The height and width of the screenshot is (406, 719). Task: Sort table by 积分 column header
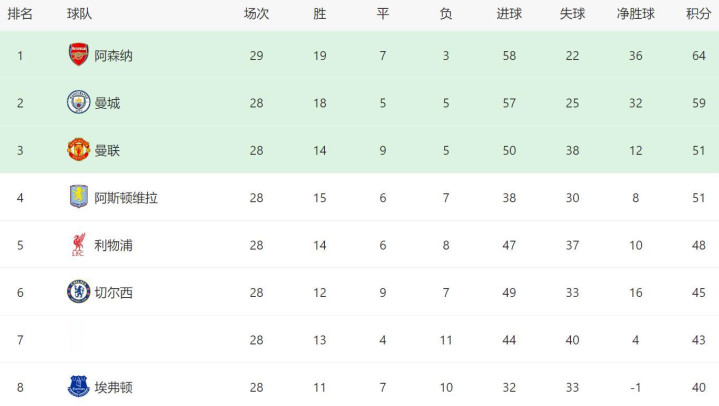coord(698,14)
